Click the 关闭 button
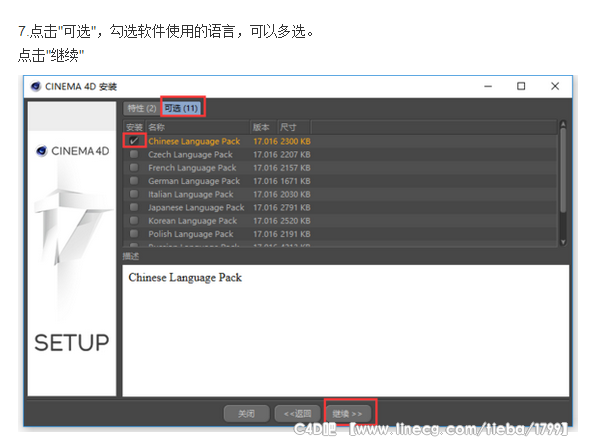 coord(246,413)
